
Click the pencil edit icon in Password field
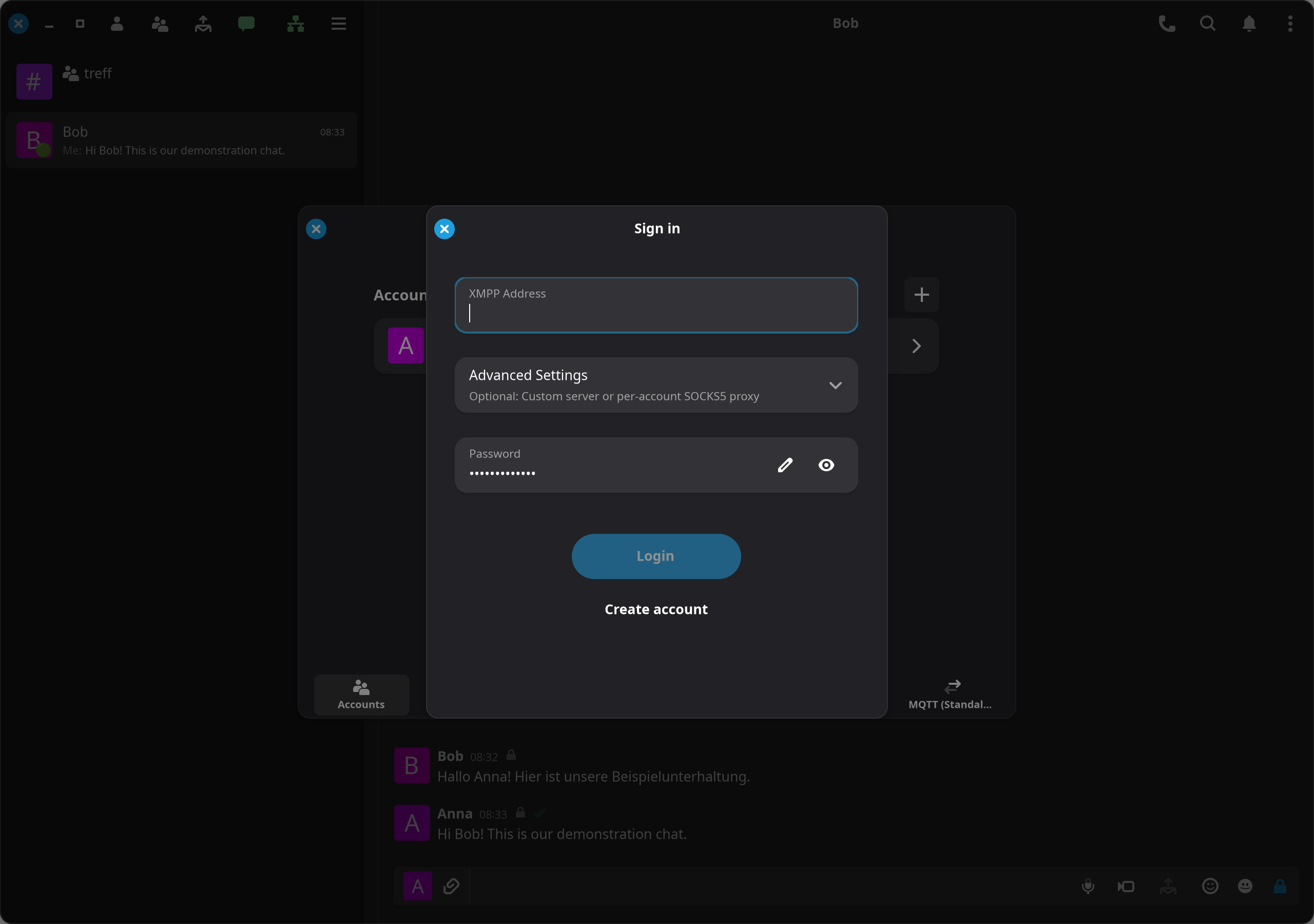click(x=785, y=465)
